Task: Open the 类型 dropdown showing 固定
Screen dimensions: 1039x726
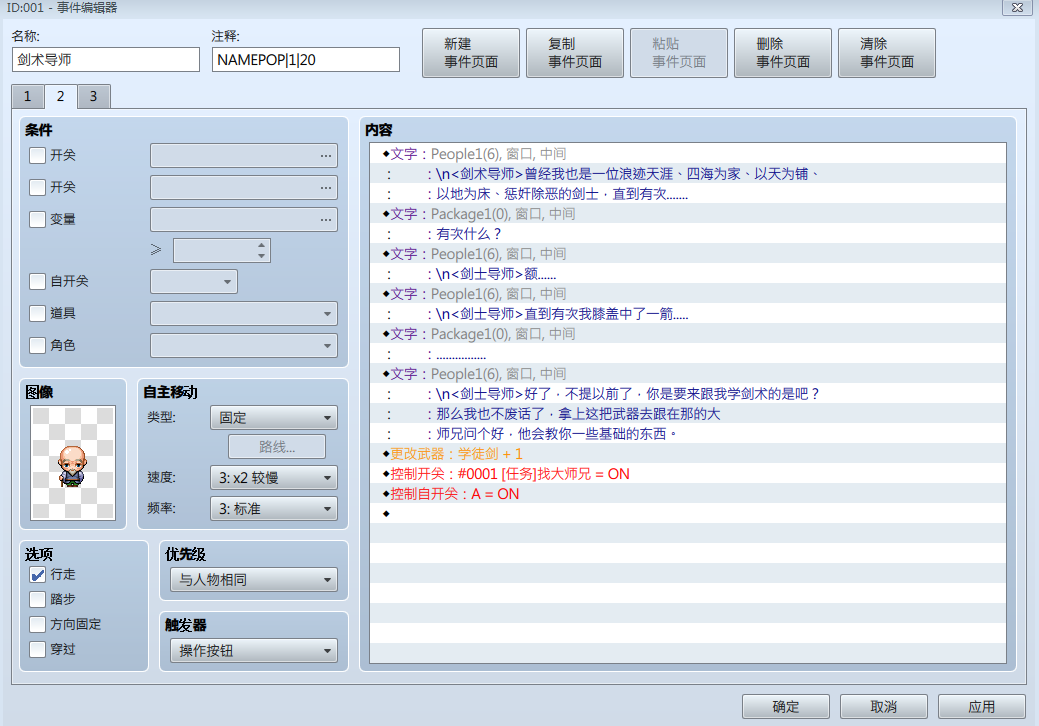Action: [x=274, y=418]
